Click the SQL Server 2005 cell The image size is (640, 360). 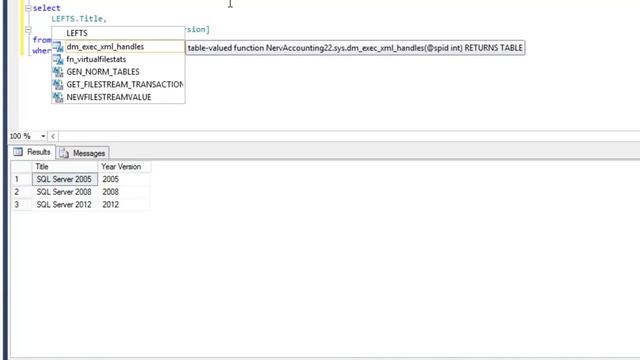coord(65,179)
